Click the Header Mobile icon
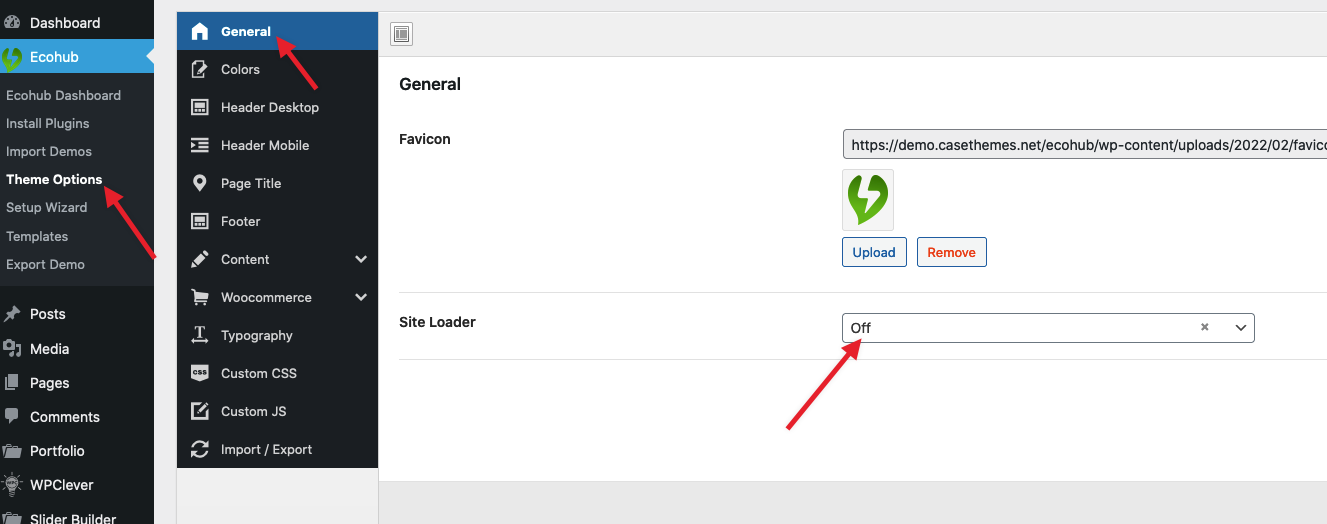Image resolution: width=1327 pixels, height=524 pixels. tap(200, 145)
